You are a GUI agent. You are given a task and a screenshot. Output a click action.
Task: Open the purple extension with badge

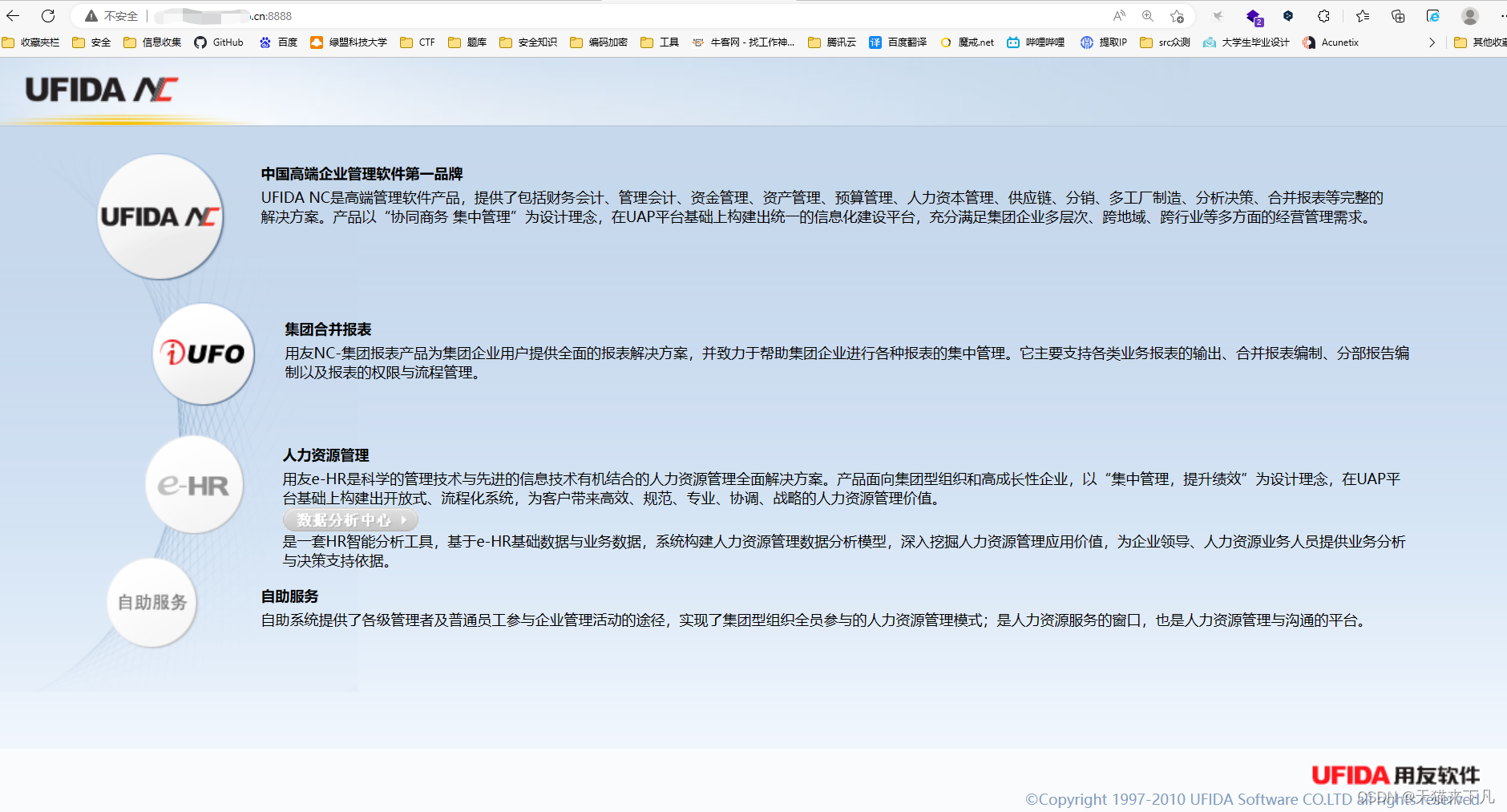[1254, 16]
